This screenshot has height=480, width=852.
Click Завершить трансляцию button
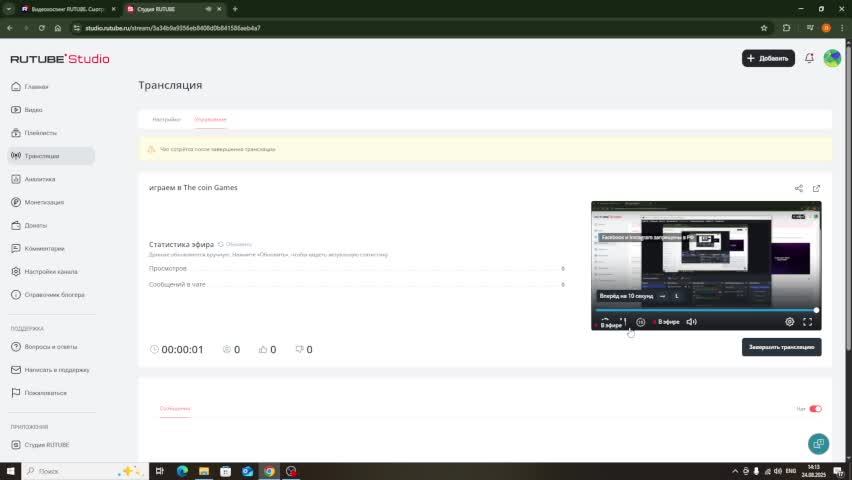[781, 347]
